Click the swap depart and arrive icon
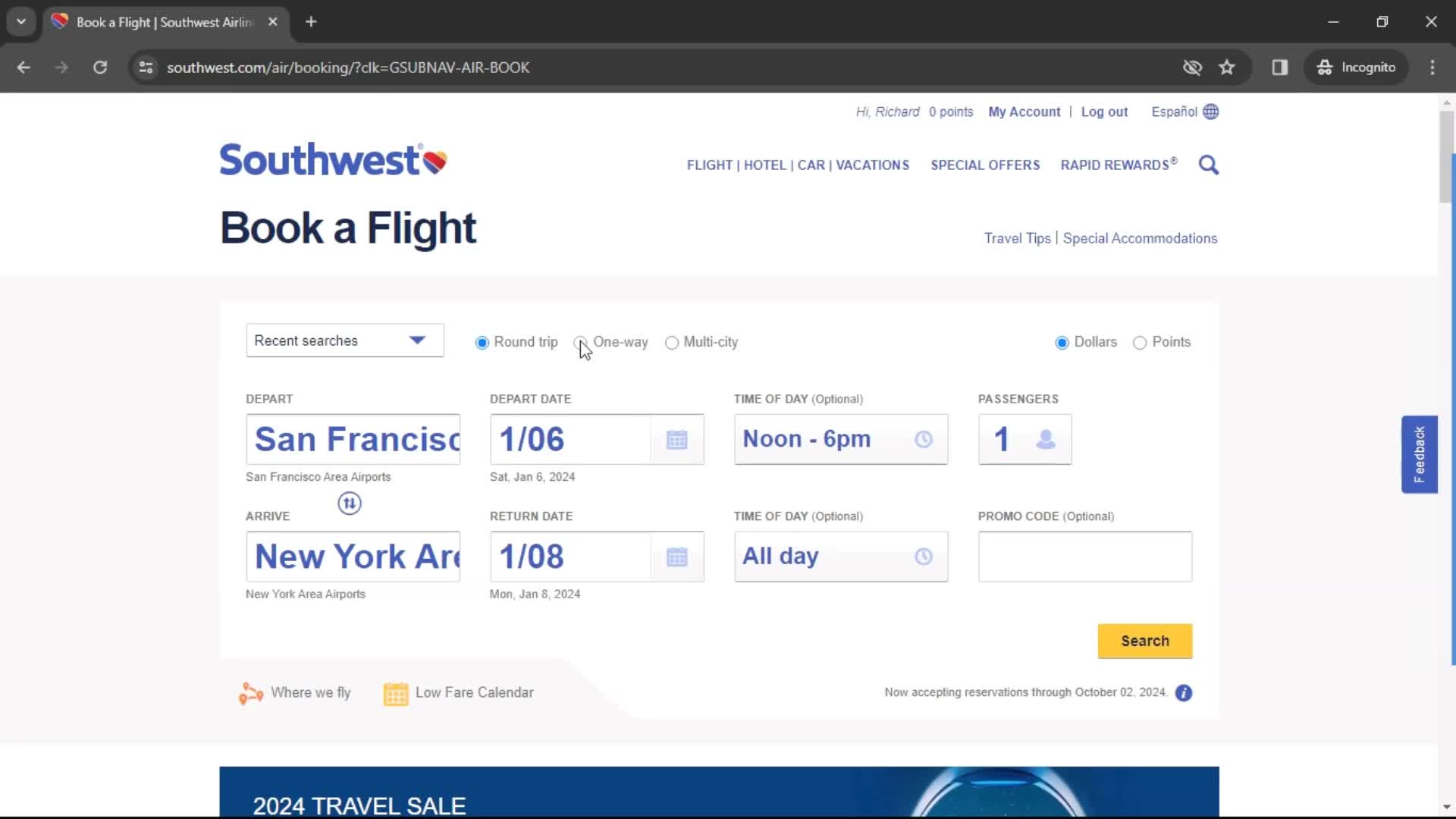The image size is (1456, 819). point(349,503)
